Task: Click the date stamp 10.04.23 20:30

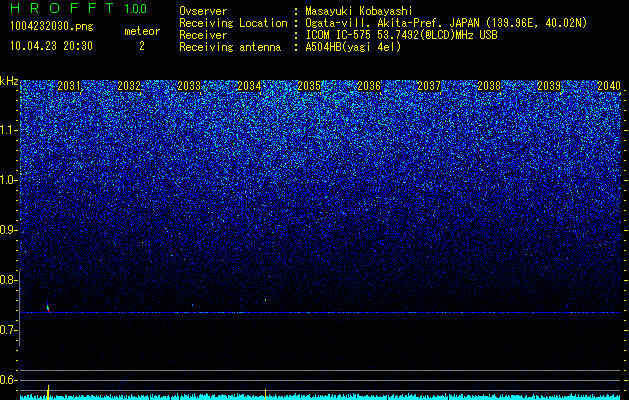Action: pyautogui.click(x=51, y=46)
